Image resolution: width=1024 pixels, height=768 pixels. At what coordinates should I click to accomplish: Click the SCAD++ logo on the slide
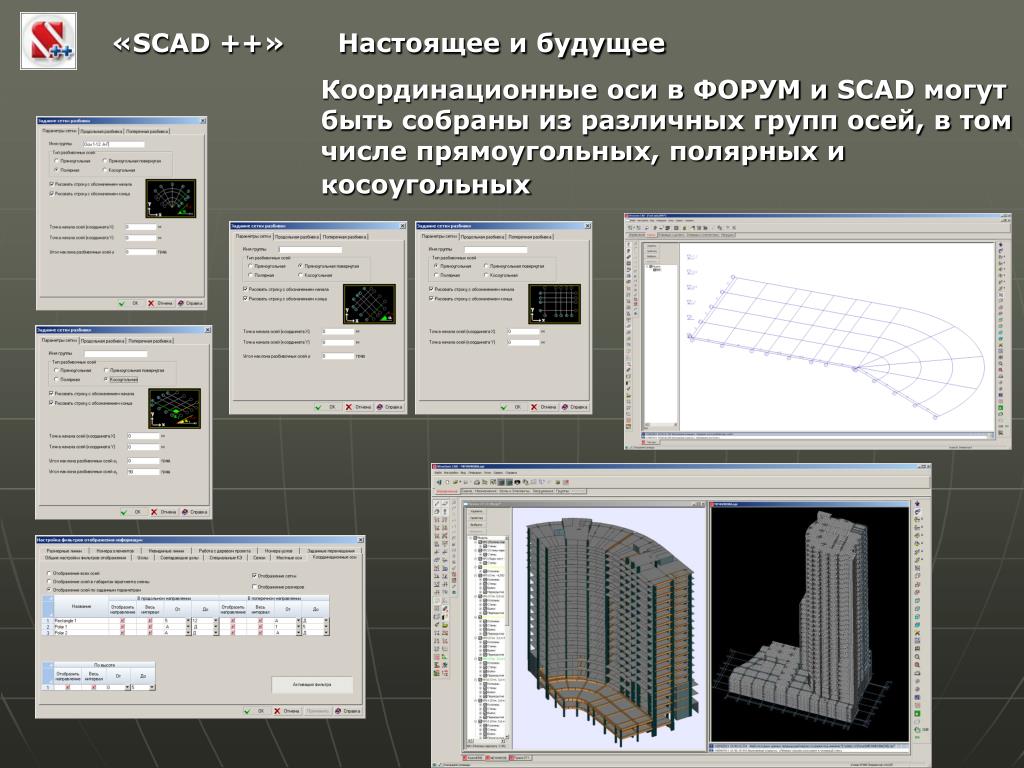click(49, 41)
